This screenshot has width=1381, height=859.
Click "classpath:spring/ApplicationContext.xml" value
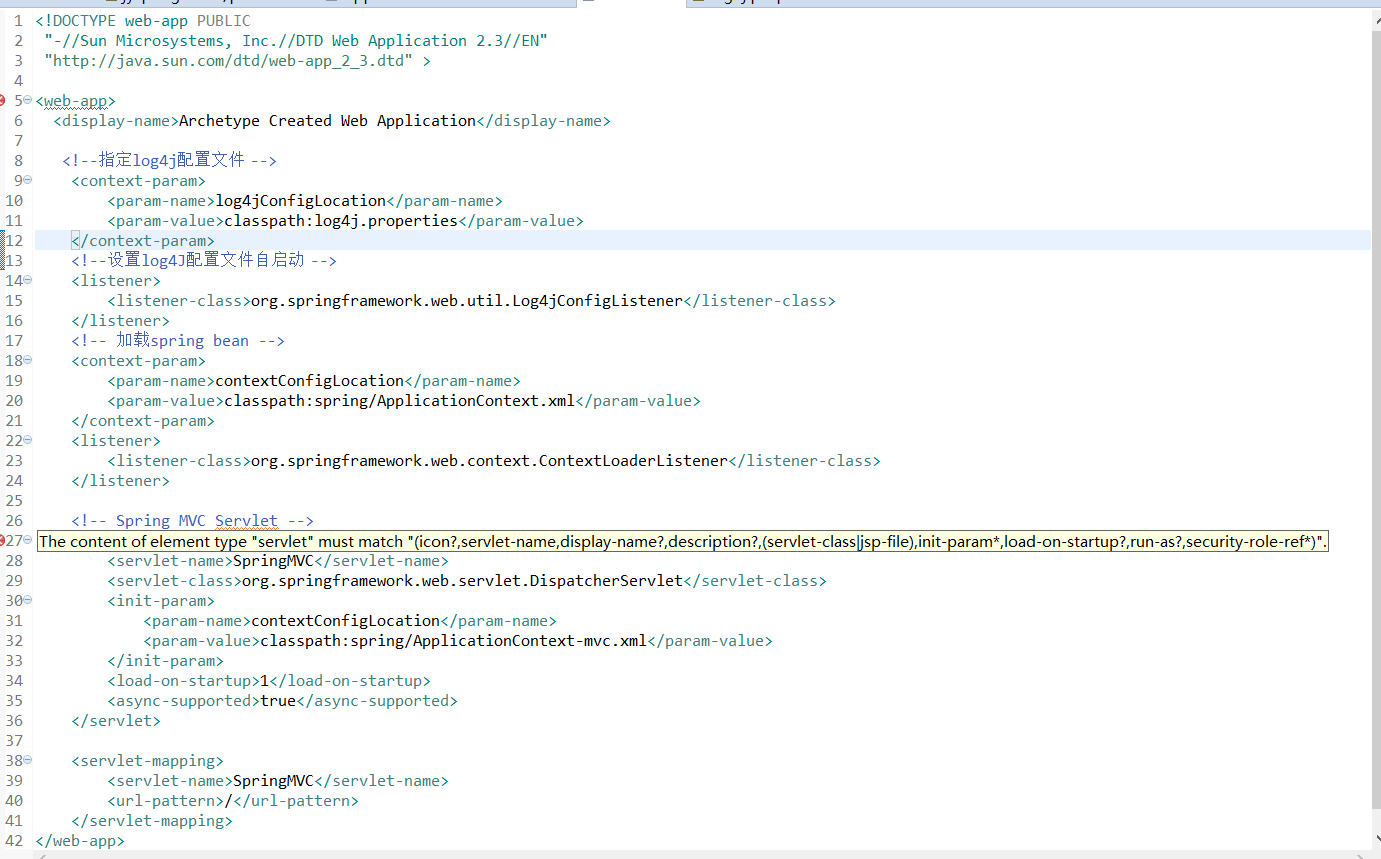(400, 401)
